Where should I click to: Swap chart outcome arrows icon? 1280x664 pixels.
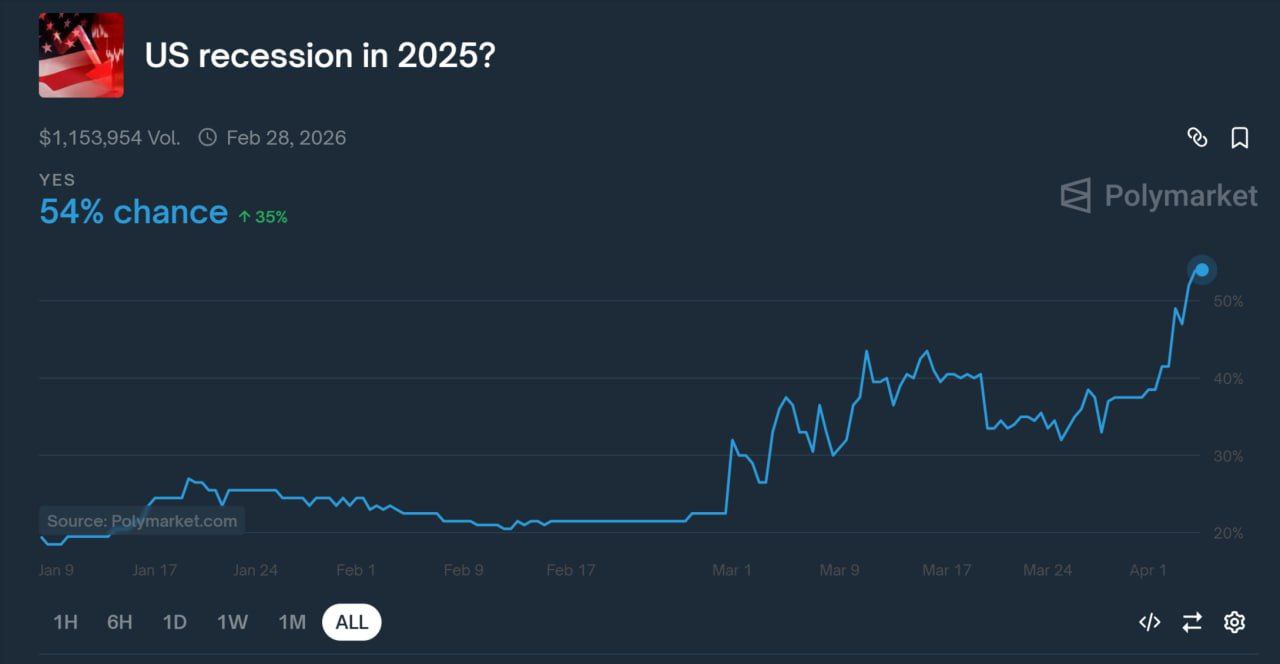pyautogui.click(x=1192, y=622)
